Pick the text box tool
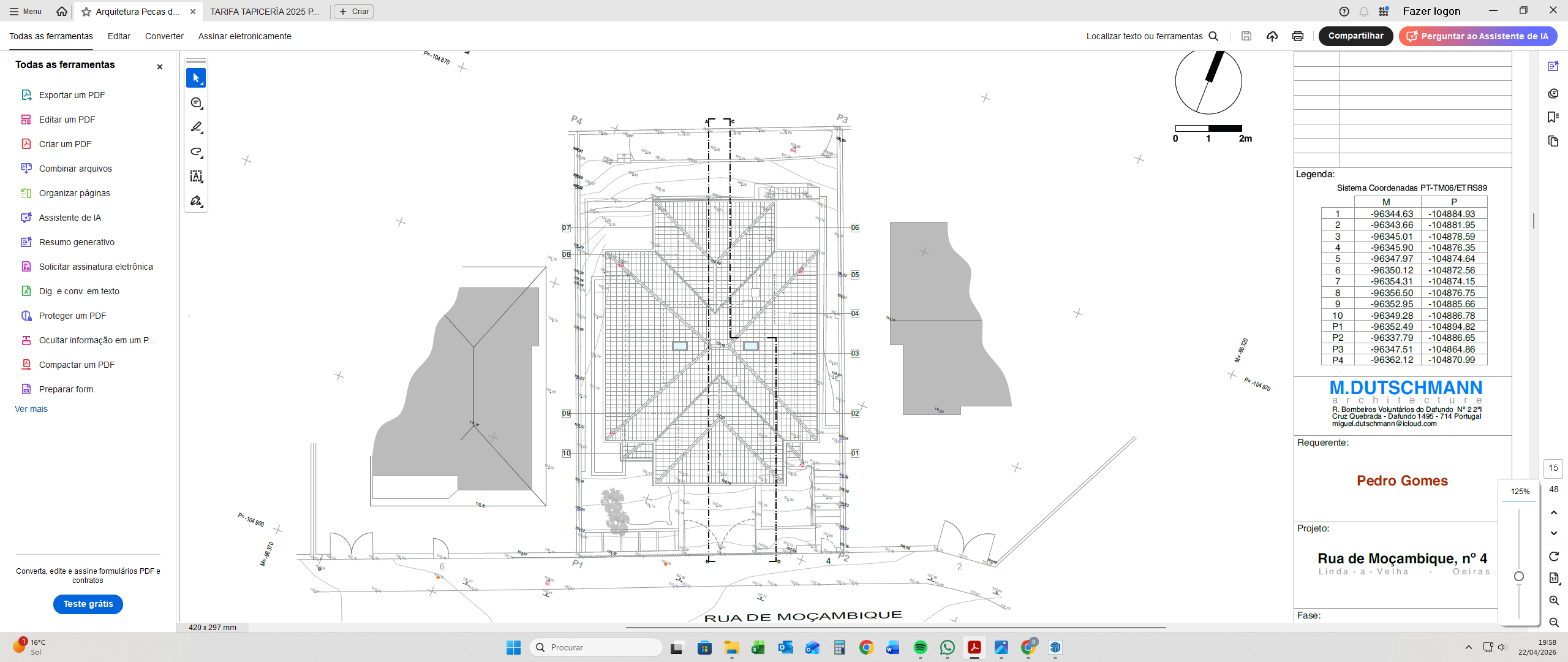Screen dimensions: 1568x662 [x=196, y=177]
